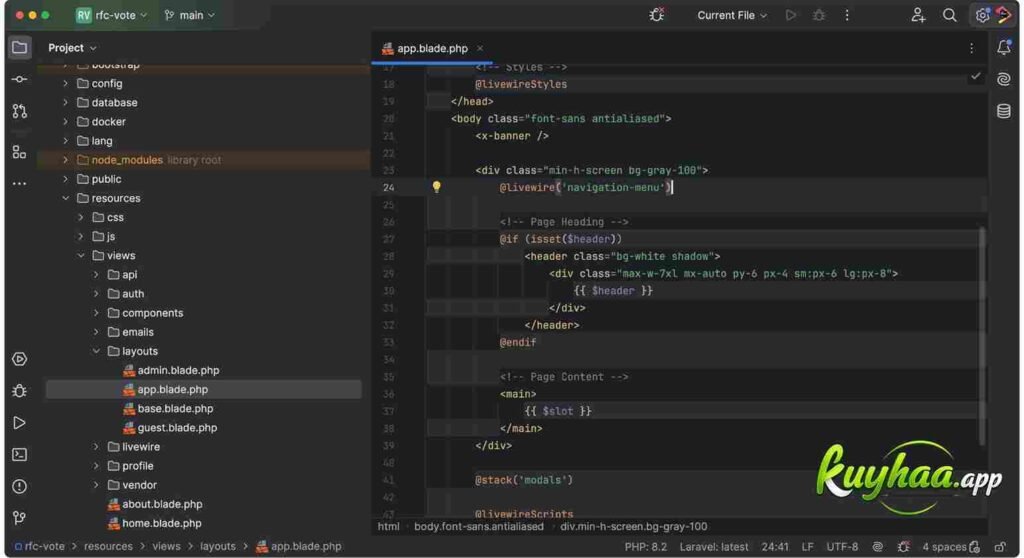Click the LF line separator indicator
This screenshot has width=1024, height=558.
click(807, 547)
